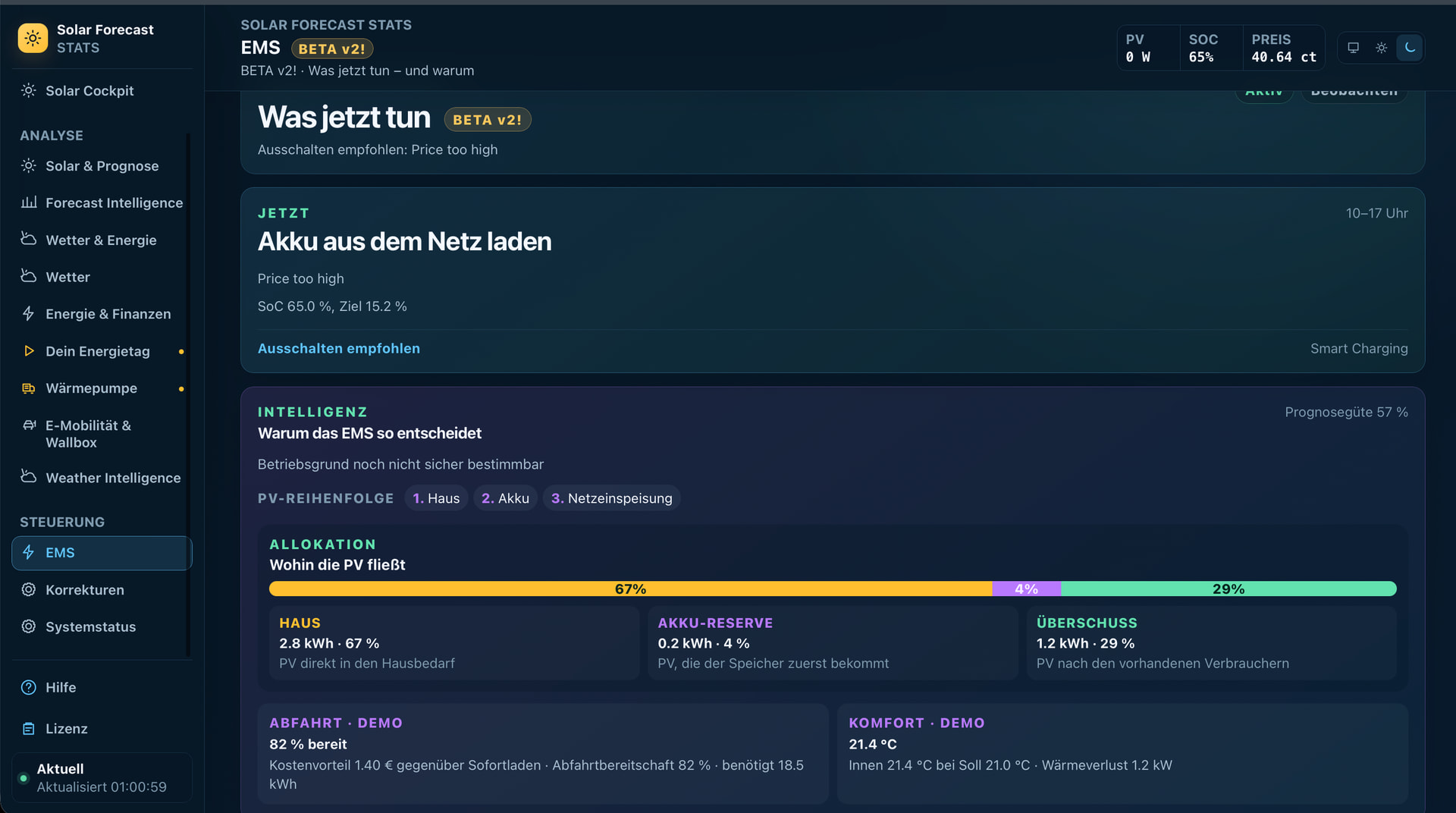The height and width of the screenshot is (813, 1456).
Task: Click the Wetter & Energie cloud icon
Action: pyautogui.click(x=29, y=240)
